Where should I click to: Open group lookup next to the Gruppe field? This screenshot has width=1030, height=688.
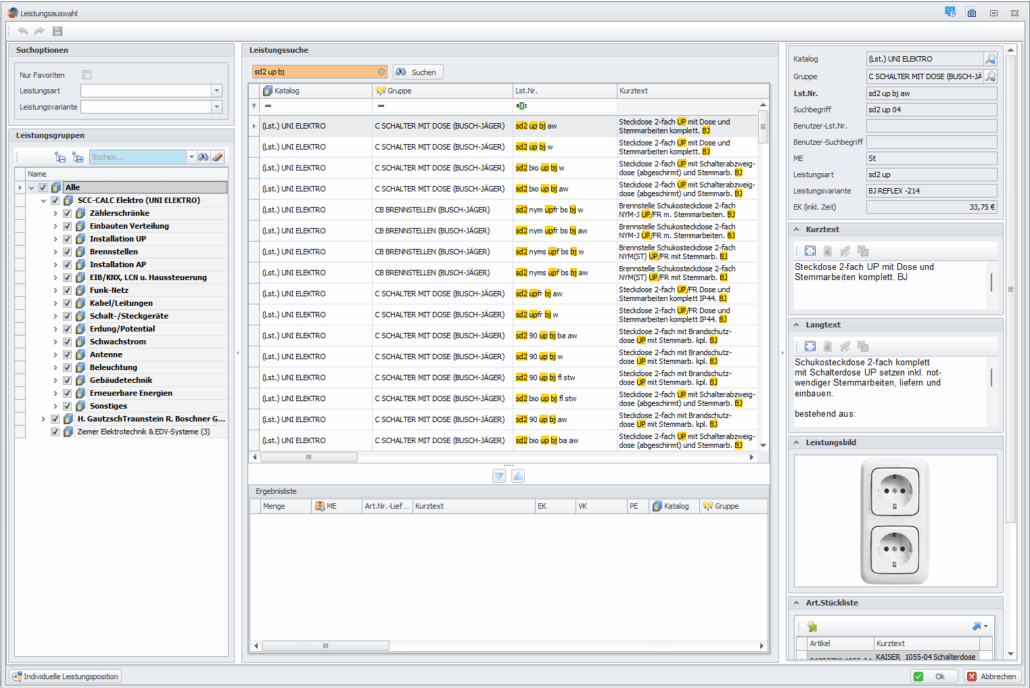[990, 76]
